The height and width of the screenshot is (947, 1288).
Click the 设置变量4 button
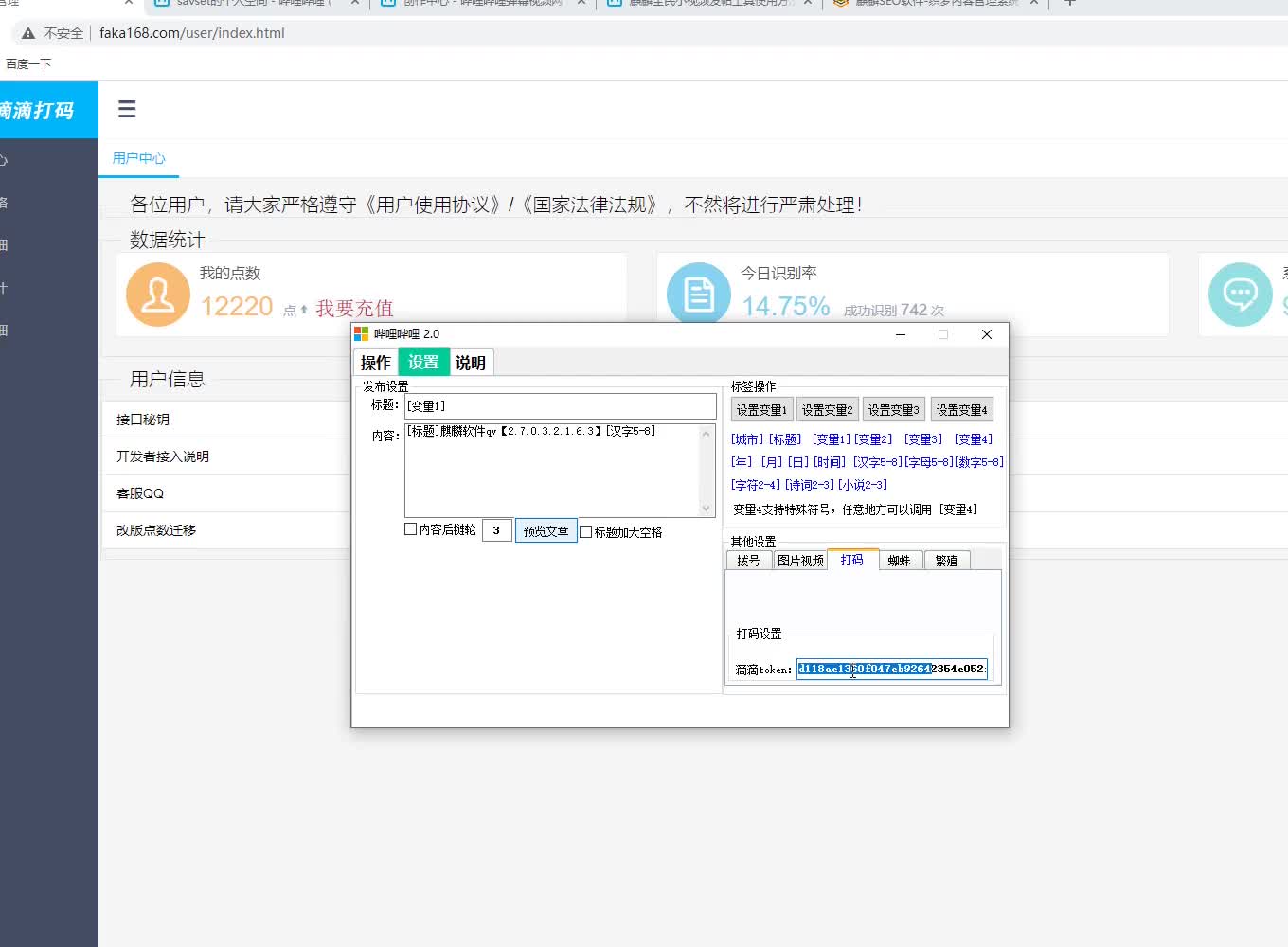coord(962,410)
